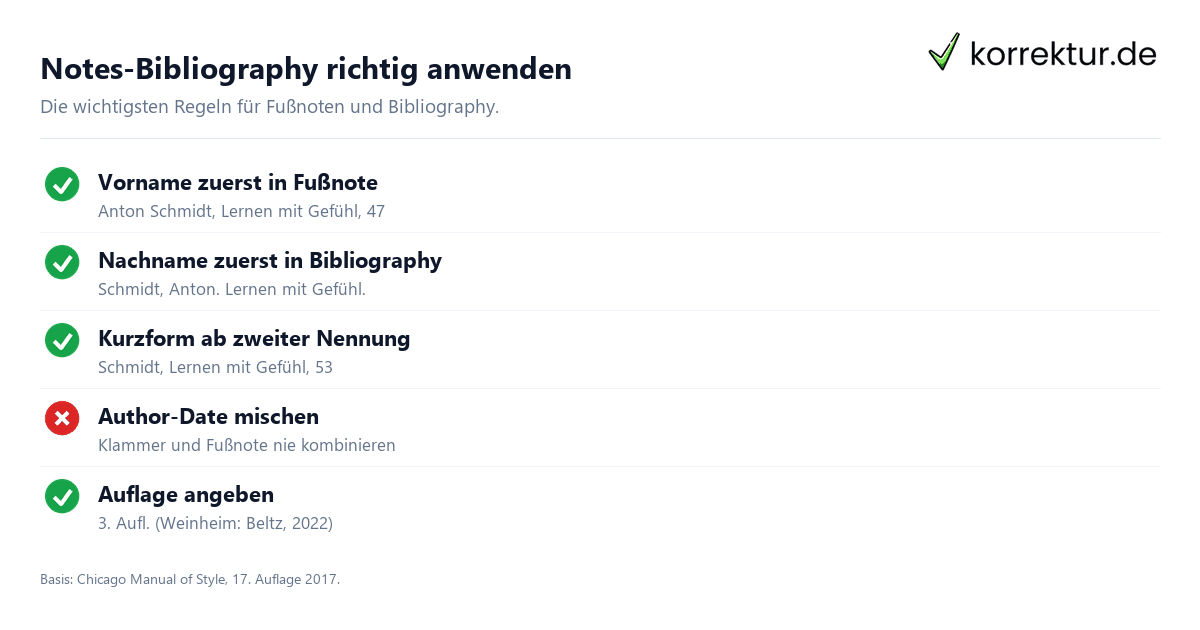Select the heading Auflage angeben

[x=186, y=495]
